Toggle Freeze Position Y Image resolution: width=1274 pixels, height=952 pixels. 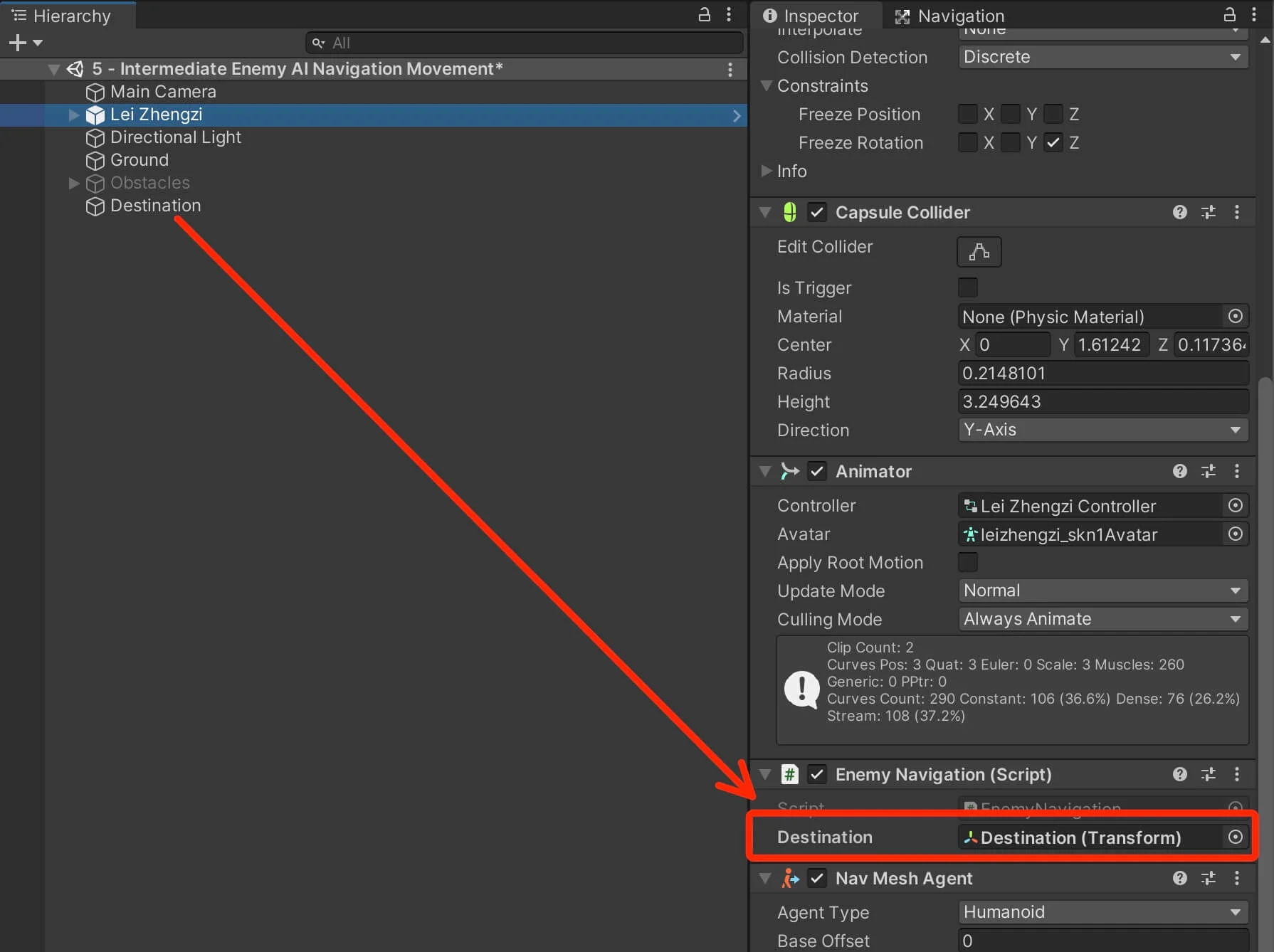[1011, 114]
